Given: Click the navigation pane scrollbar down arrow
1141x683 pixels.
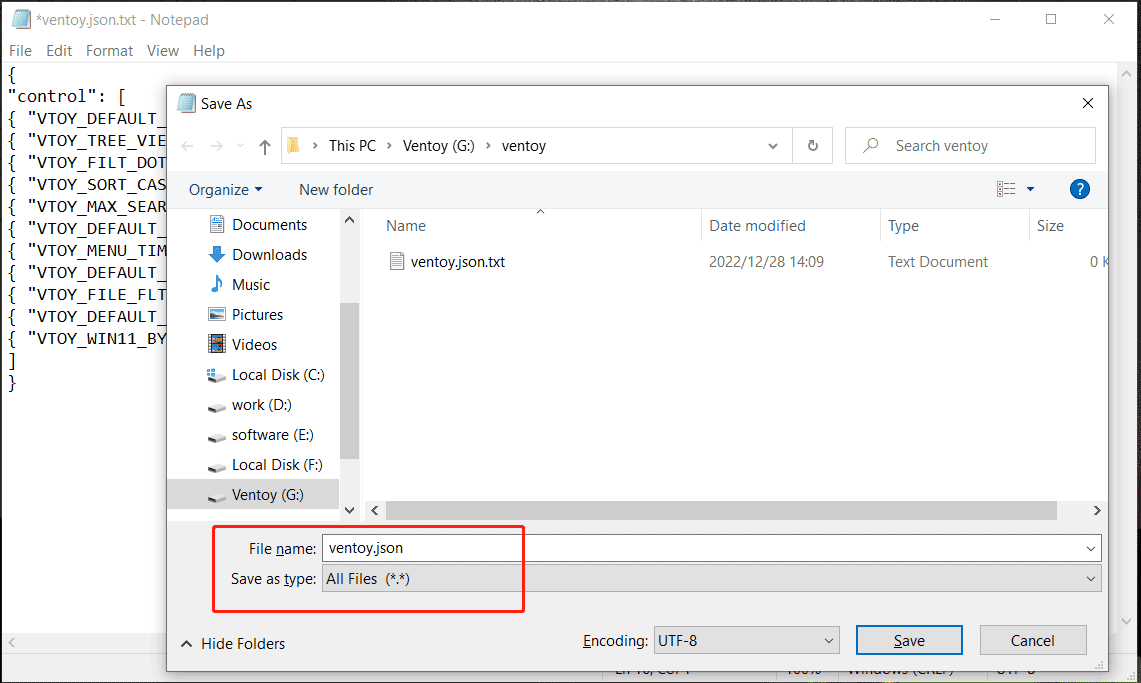Looking at the screenshot, I should point(349,511).
